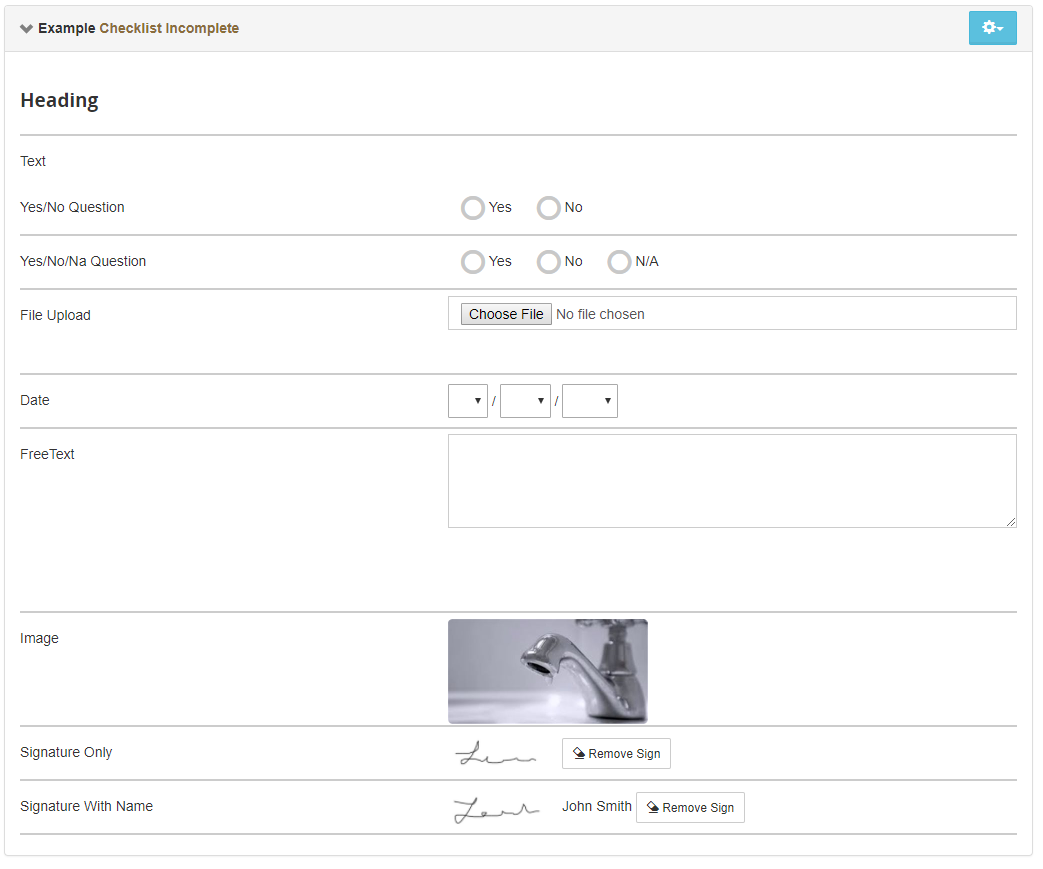Click Remove Sign for Signature Only
The image size is (1043, 869).
click(616, 754)
